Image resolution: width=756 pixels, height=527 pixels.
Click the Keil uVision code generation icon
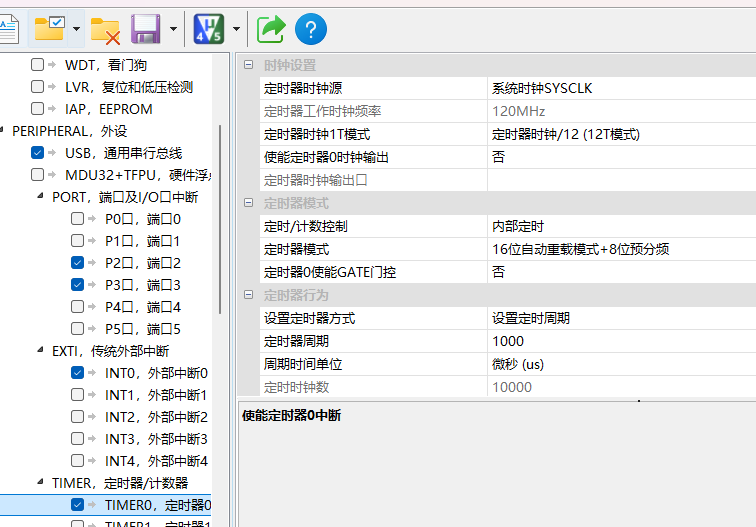(209, 29)
